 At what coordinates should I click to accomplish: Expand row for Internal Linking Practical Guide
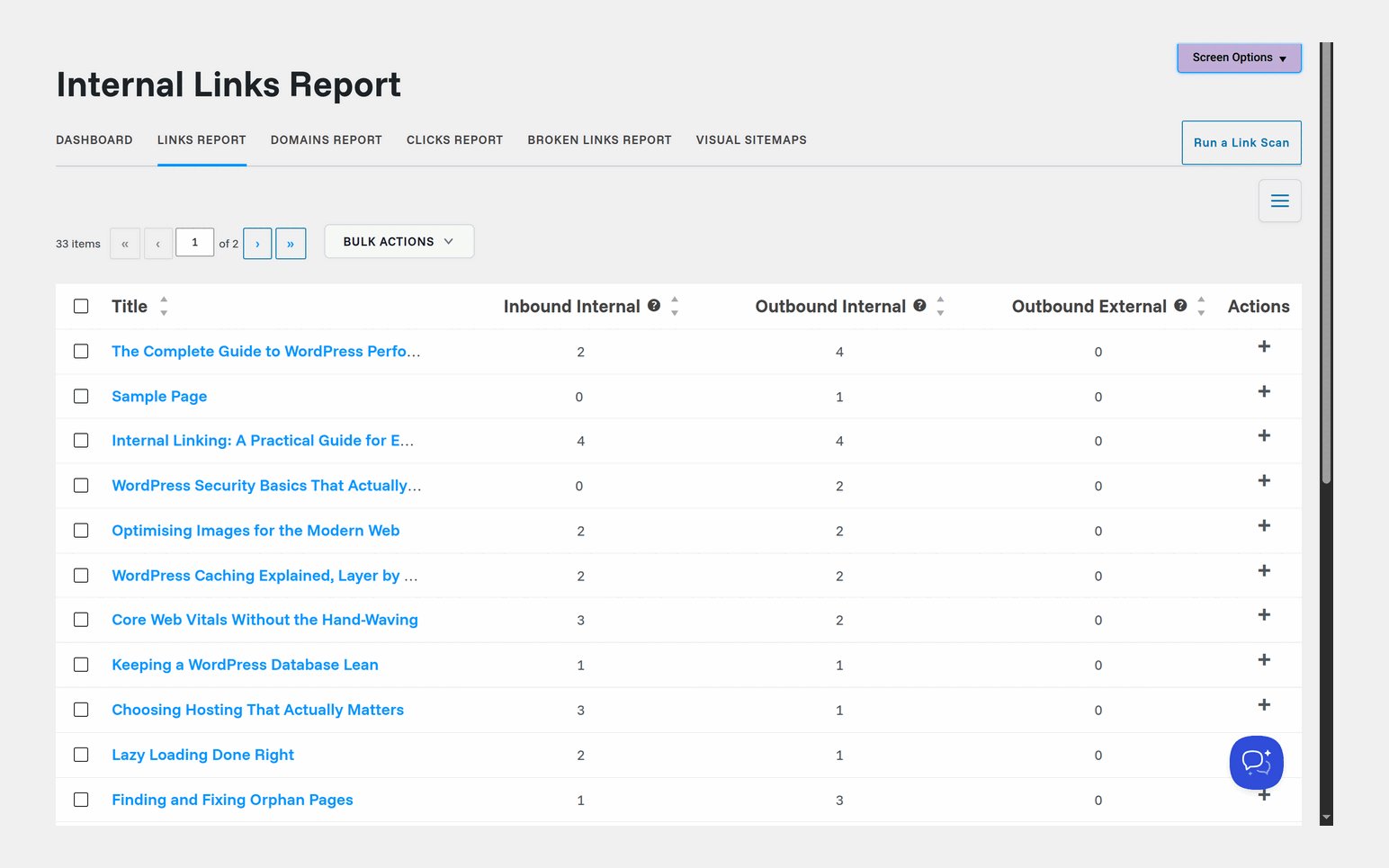1264,435
